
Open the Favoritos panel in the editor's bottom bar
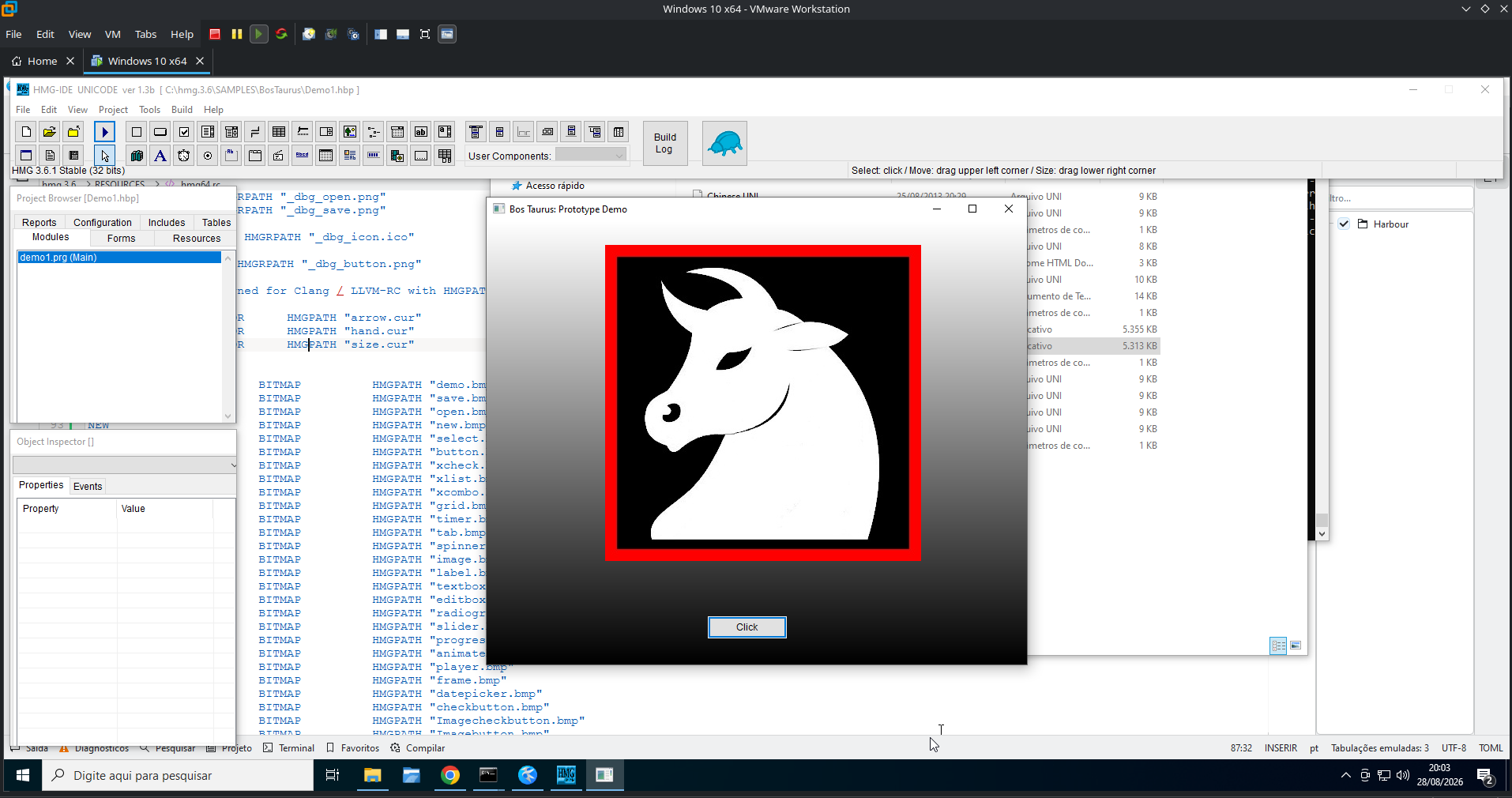coord(352,748)
